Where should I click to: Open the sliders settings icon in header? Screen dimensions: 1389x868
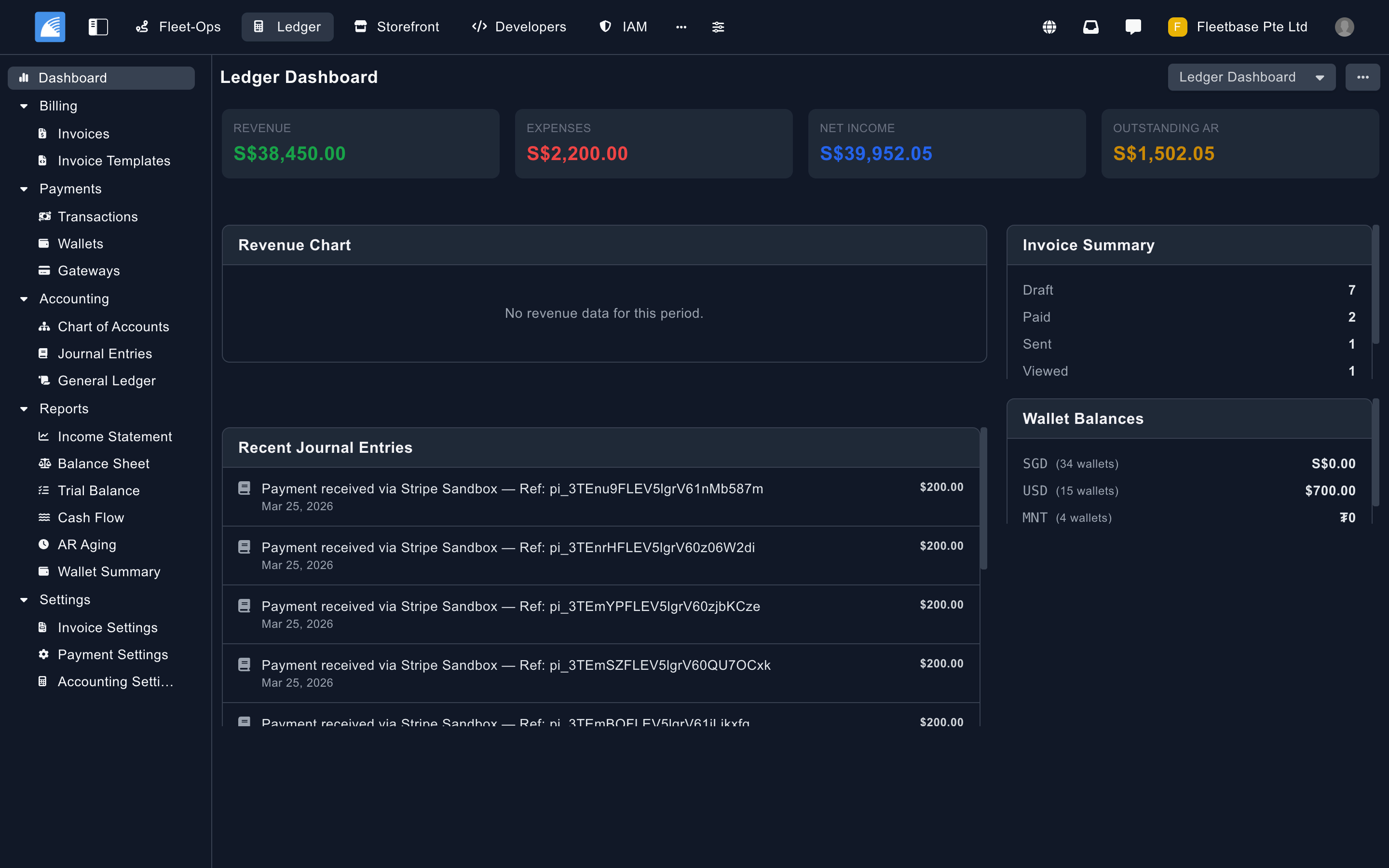pos(718,27)
